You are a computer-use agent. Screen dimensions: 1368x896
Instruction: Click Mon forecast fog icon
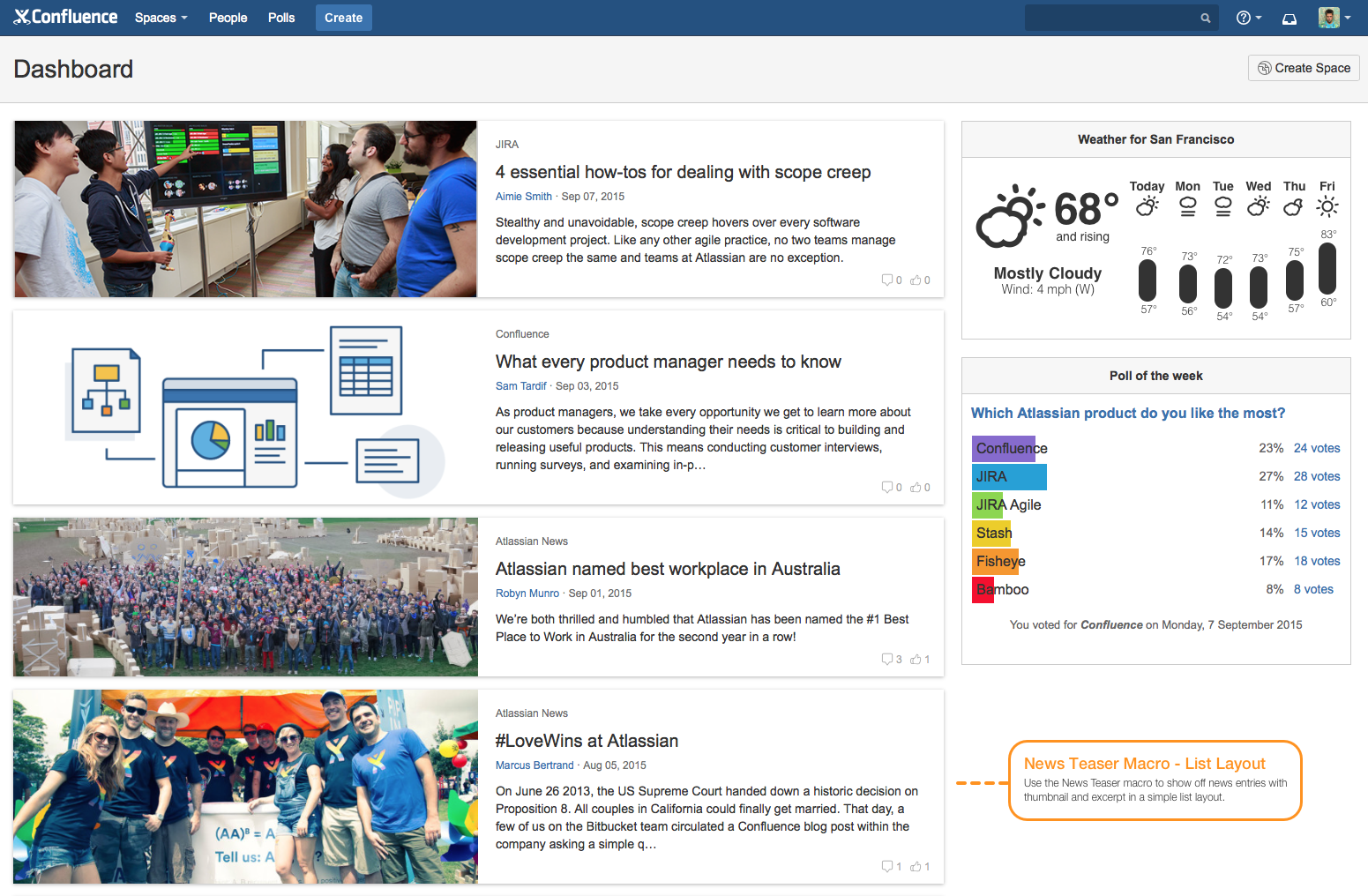click(x=1188, y=207)
